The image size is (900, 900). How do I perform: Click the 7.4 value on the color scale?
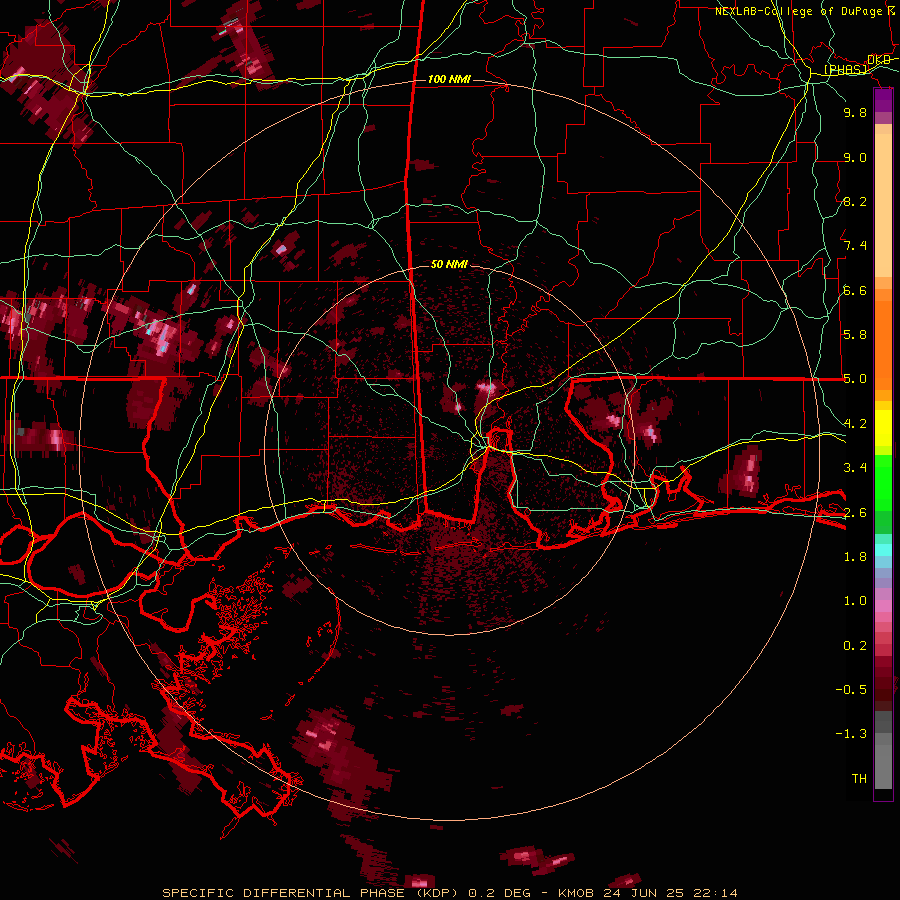point(855,246)
